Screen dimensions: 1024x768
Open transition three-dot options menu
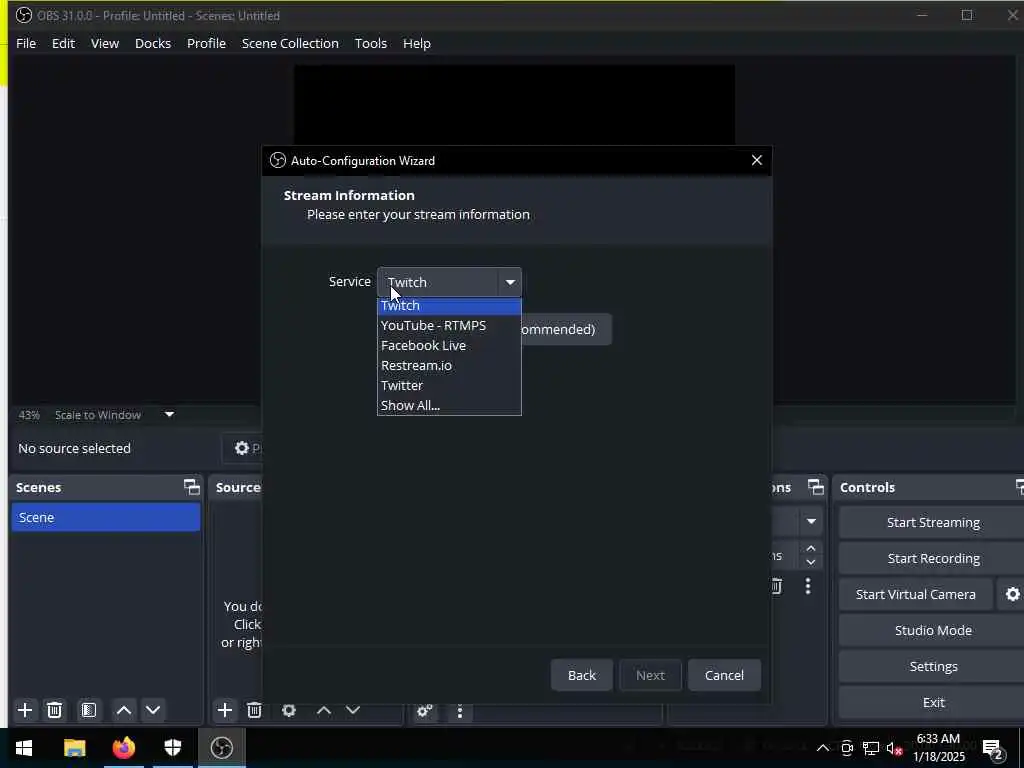(808, 586)
